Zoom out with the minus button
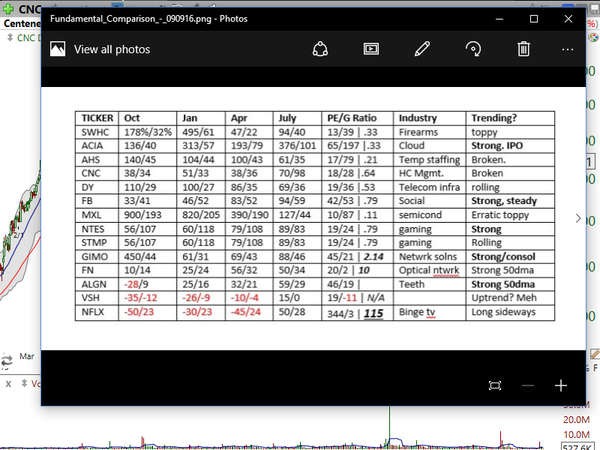The height and width of the screenshot is (450, 600). (x=528, y=385)
